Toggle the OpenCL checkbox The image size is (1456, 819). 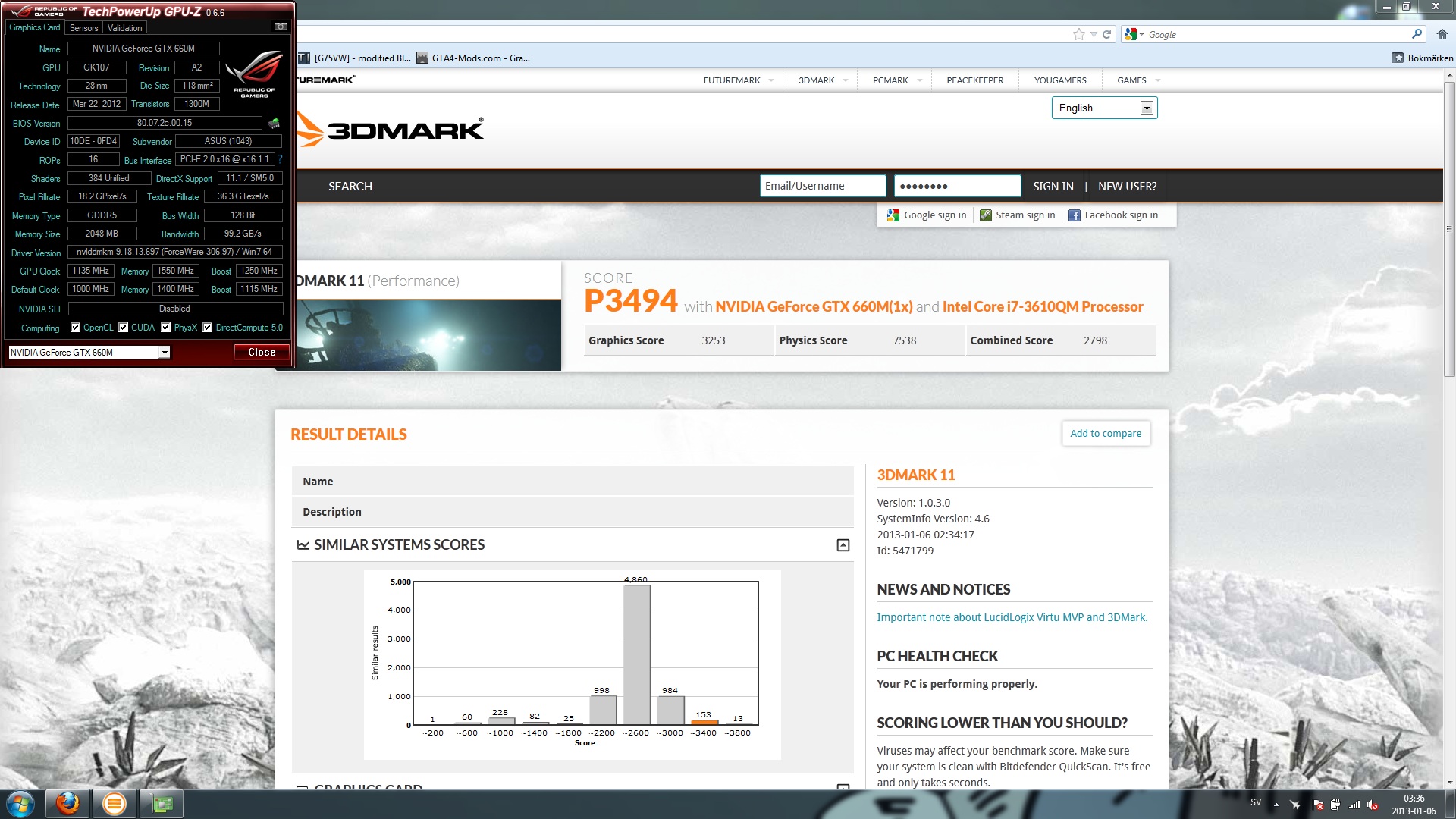pyautogui.click(x=75, y=328)
